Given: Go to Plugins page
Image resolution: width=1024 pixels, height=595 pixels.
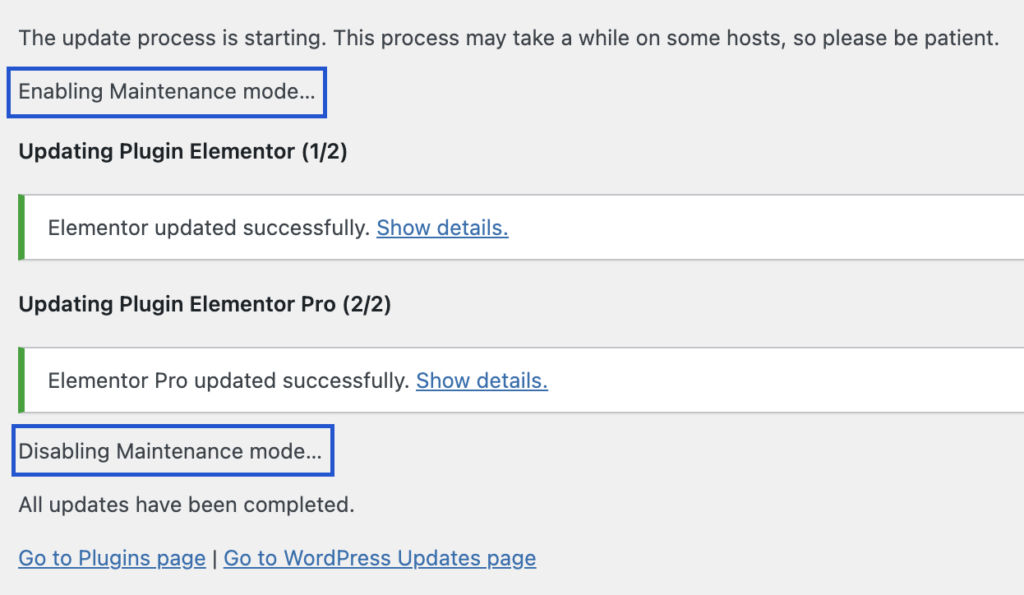Looking at the screenshot, I should [x=112, y=558].
